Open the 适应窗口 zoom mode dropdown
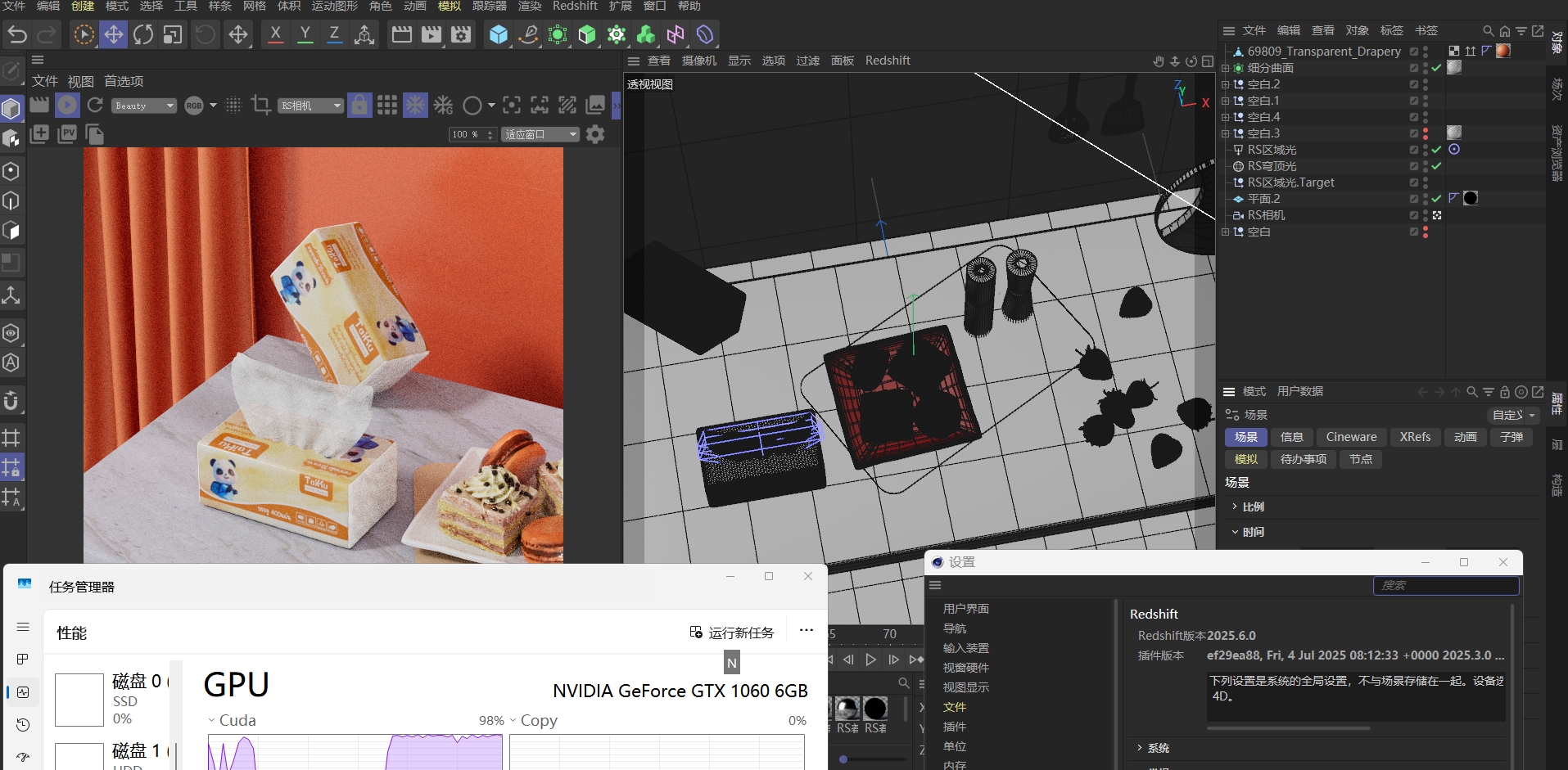This screenshot has width=1568, height=770. pyautogui.click(x=540, y=134)
